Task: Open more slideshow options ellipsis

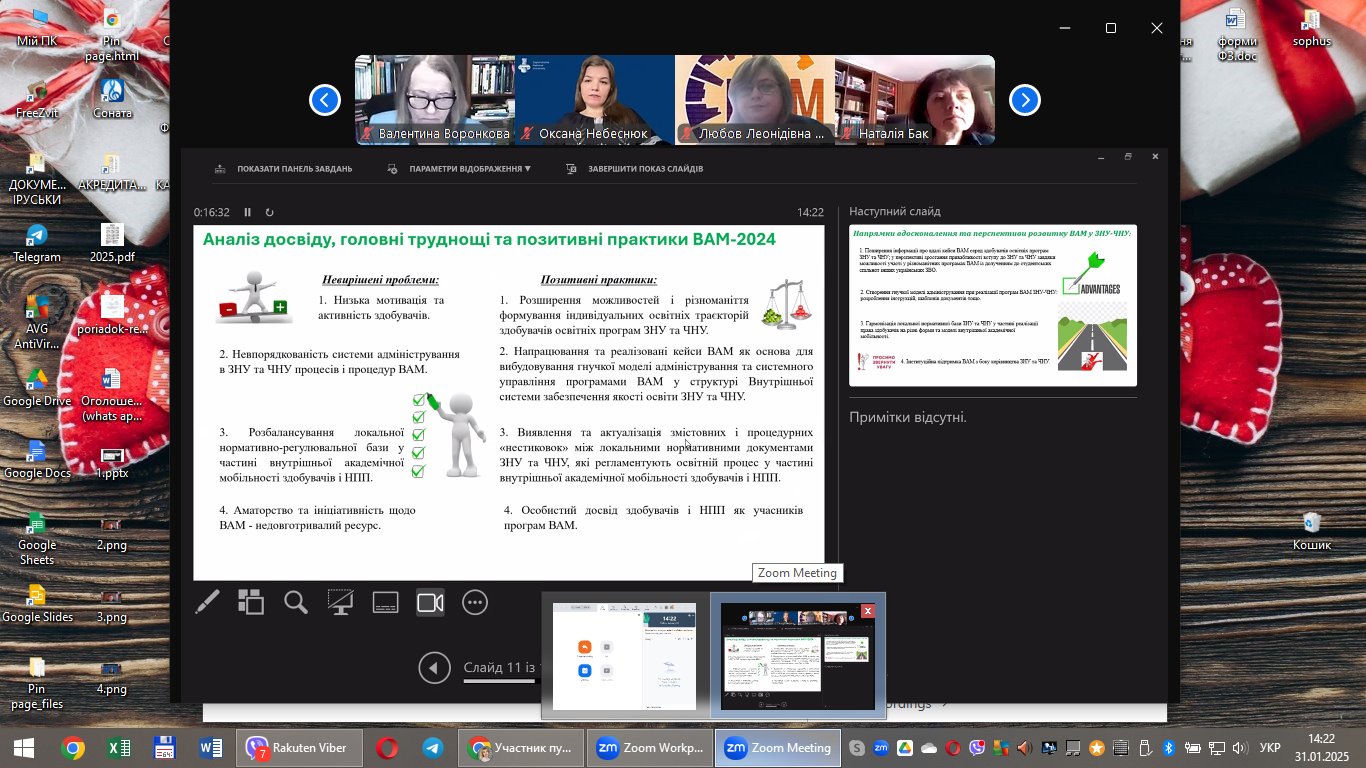Action: pyautogui.click(x=475, y=602)
